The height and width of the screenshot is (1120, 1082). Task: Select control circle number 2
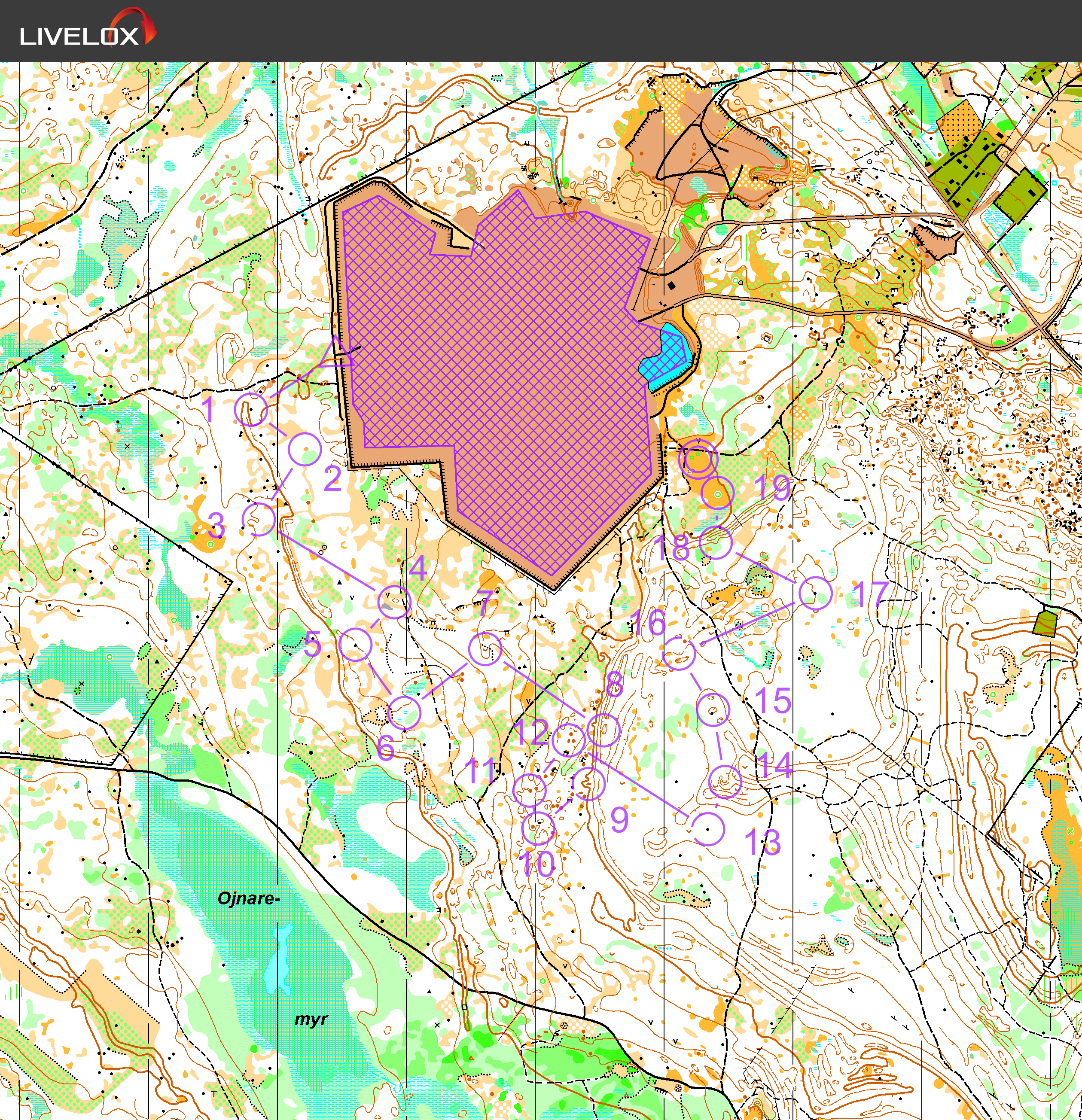305,449
